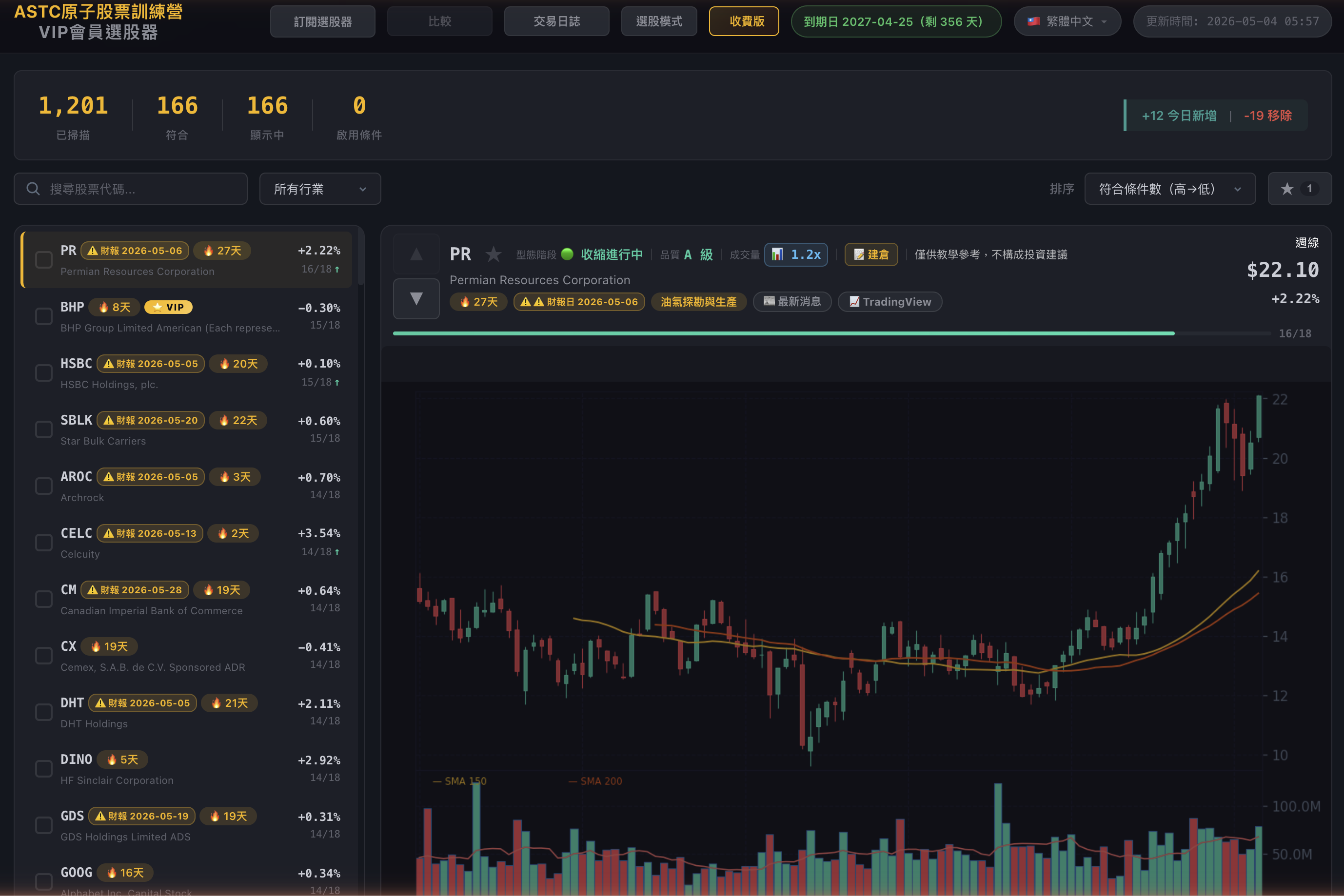Image resolution: width=1344 pixels, height=896 pixels.
Task: Click the 1,201 已掃描 stat
Action: (x=73, y=117)
